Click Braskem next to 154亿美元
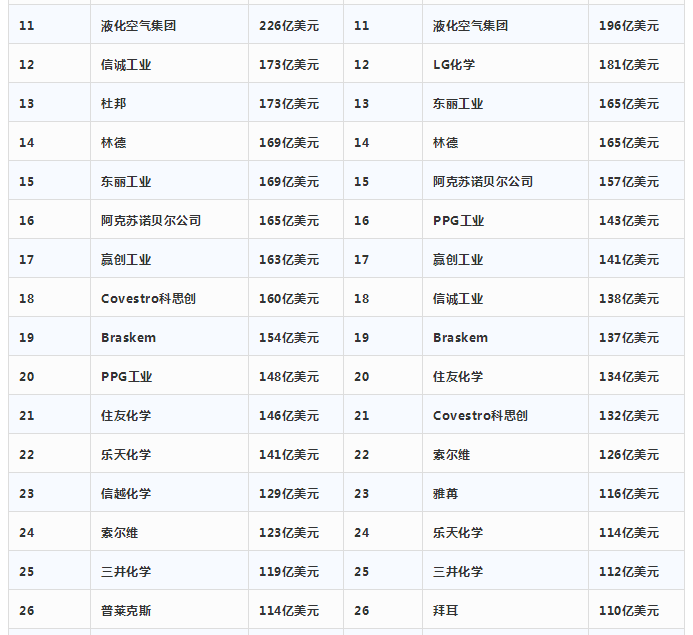The width and height of the screenshot is (693, 635). click(x=128, y=338)
